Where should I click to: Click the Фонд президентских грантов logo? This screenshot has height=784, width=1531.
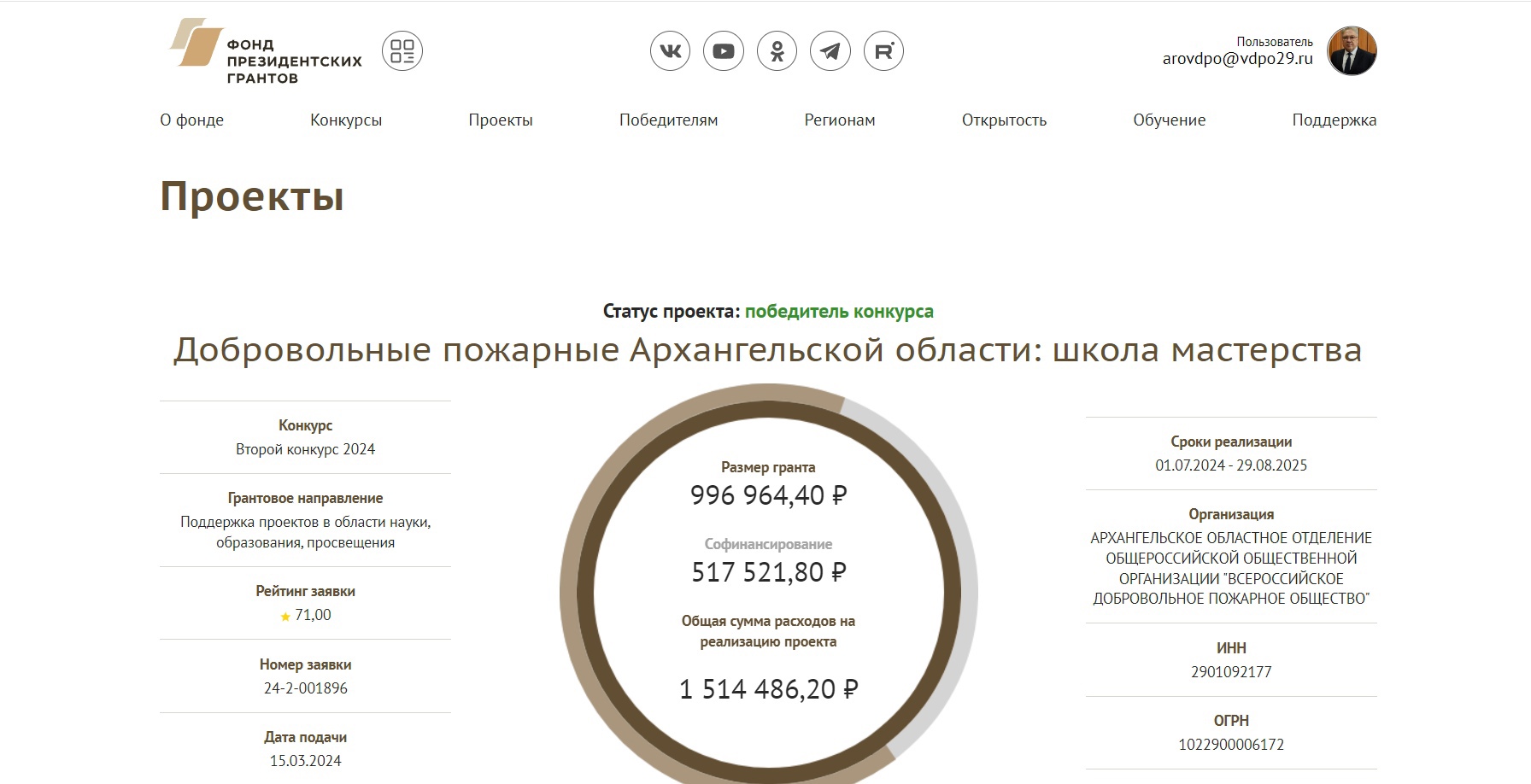[x=266, y=52]
